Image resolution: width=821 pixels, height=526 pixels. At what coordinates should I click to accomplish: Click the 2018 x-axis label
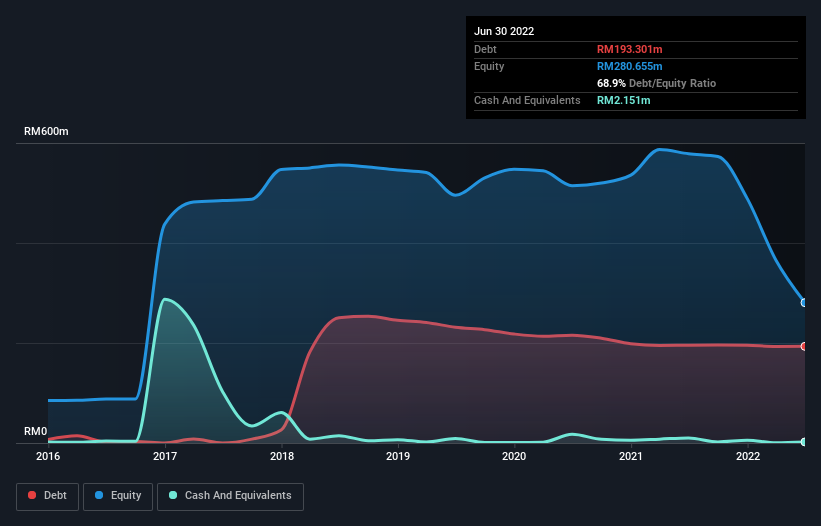point(282,456)
